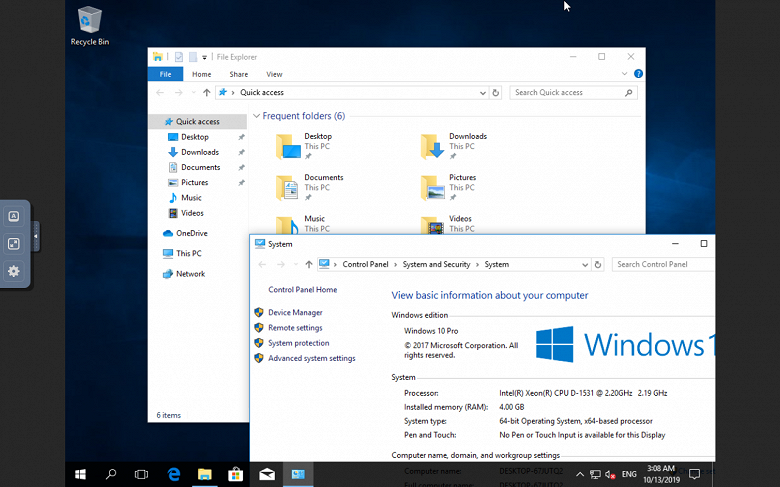This screenshot has height=487, width=780.
Task: Select This PC in navigation pane
Action: point(188,253)
